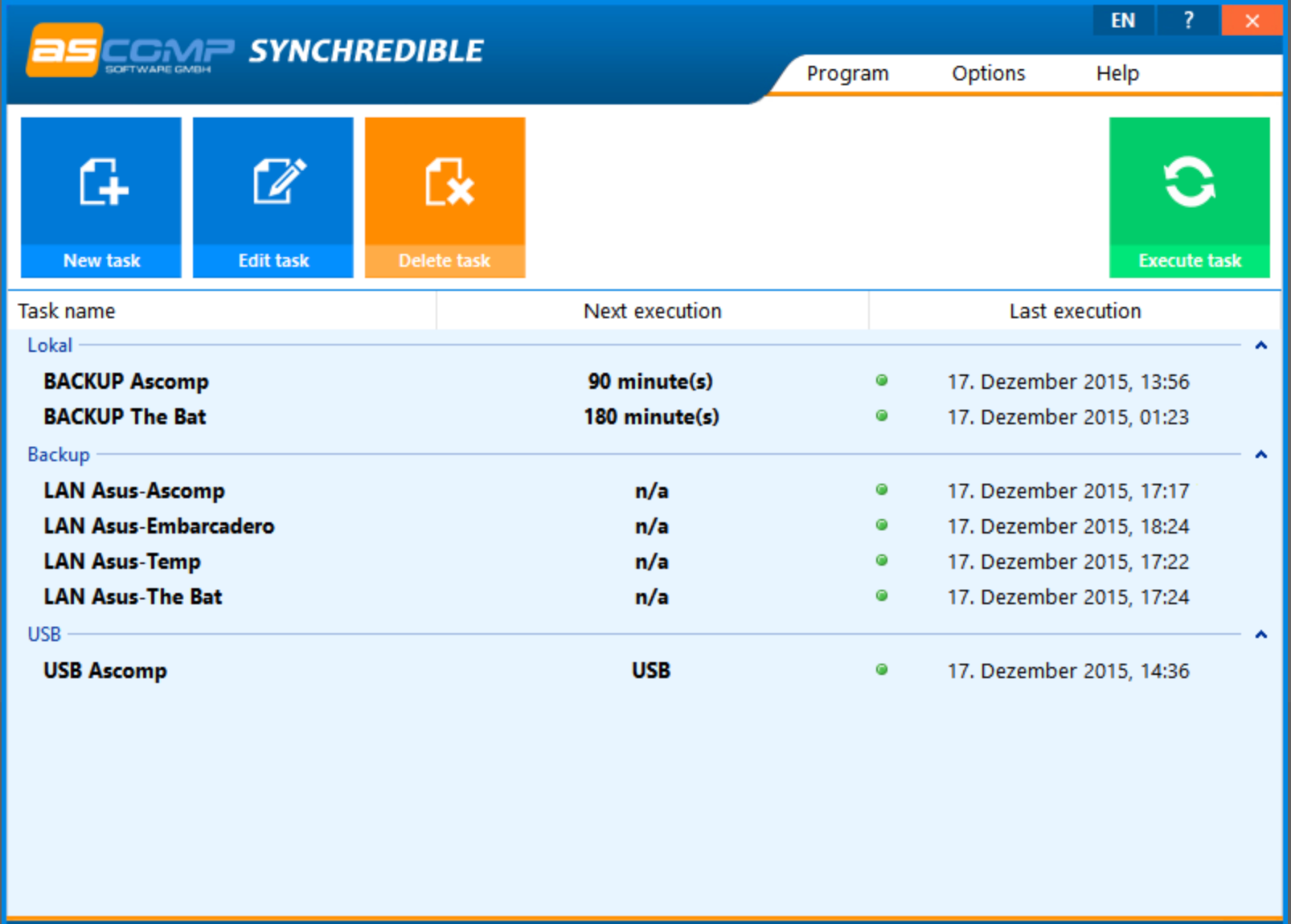Image resolution: width=1291 pixels, height=924 pixels.
Task: Open the Edit task tool
Action: coord(273,197)
